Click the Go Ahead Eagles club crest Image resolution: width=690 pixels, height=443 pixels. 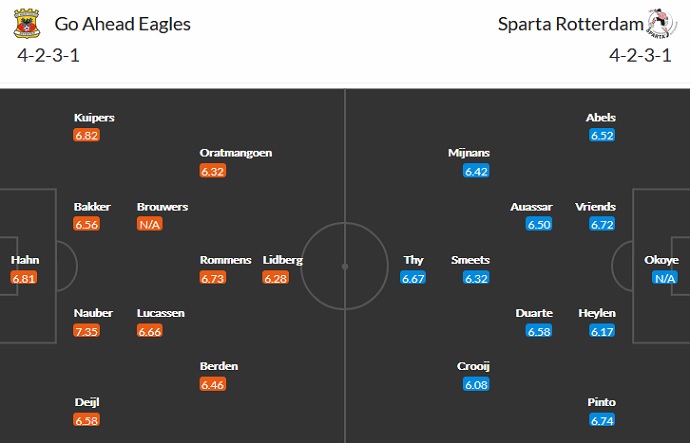26,23
